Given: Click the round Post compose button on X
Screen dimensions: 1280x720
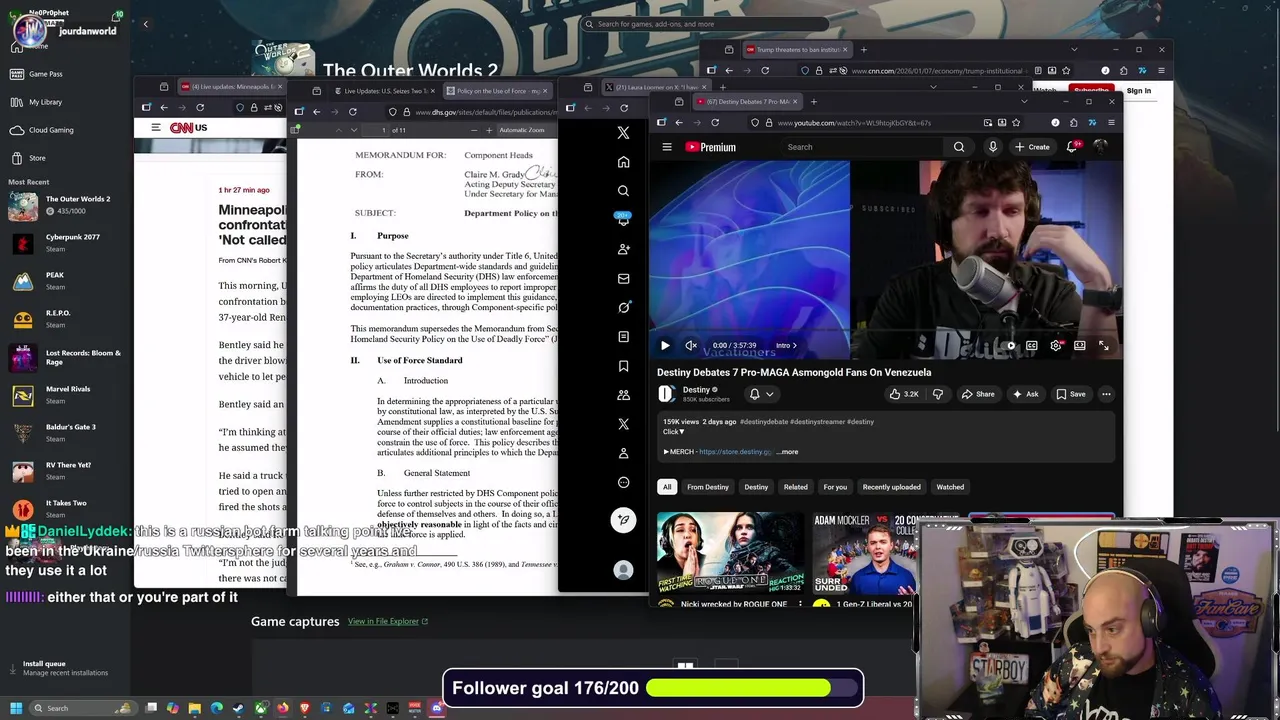Looking at the screenshot, I should click(x=623, y=519).
